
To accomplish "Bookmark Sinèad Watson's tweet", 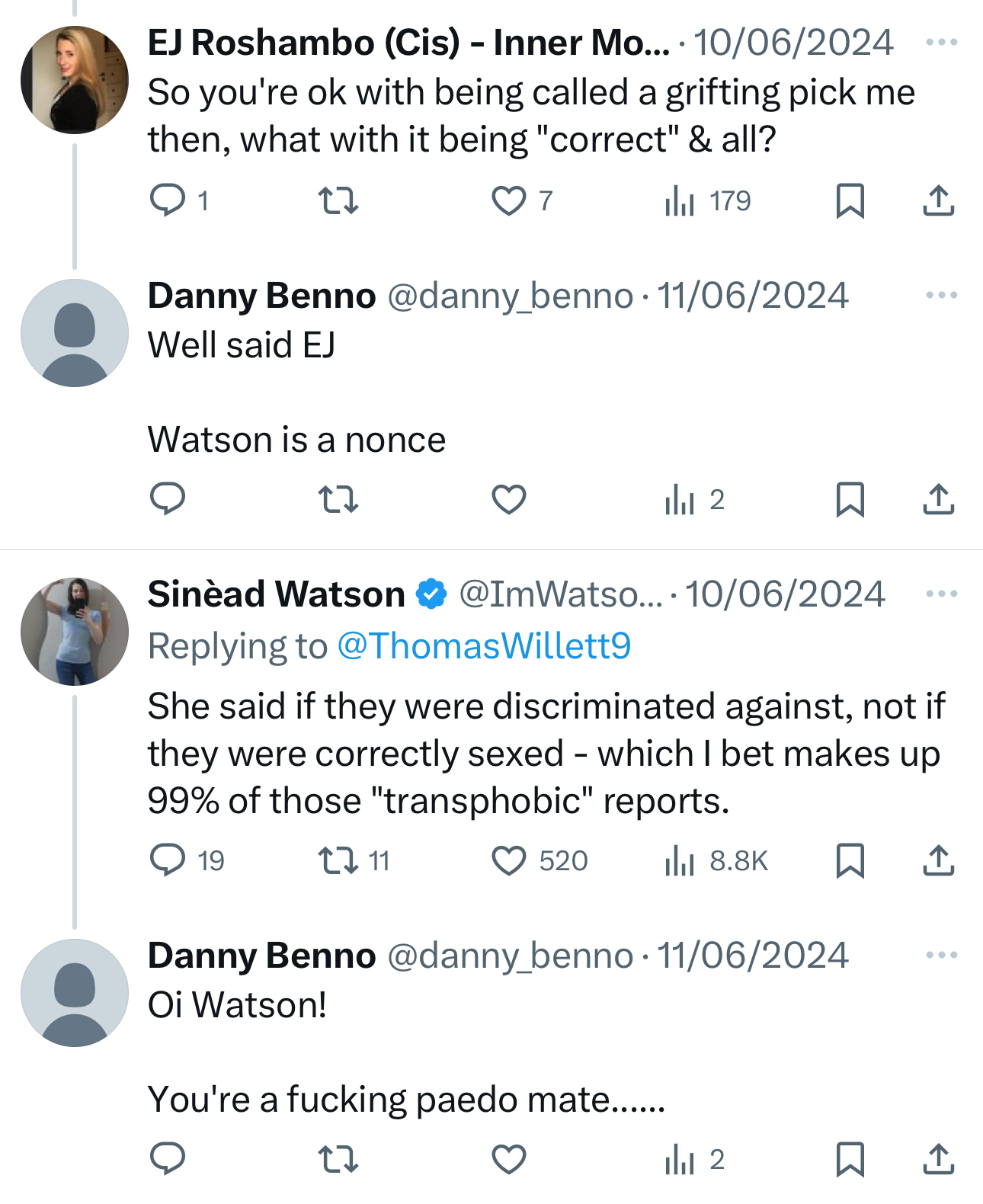I will coord(850,860).
